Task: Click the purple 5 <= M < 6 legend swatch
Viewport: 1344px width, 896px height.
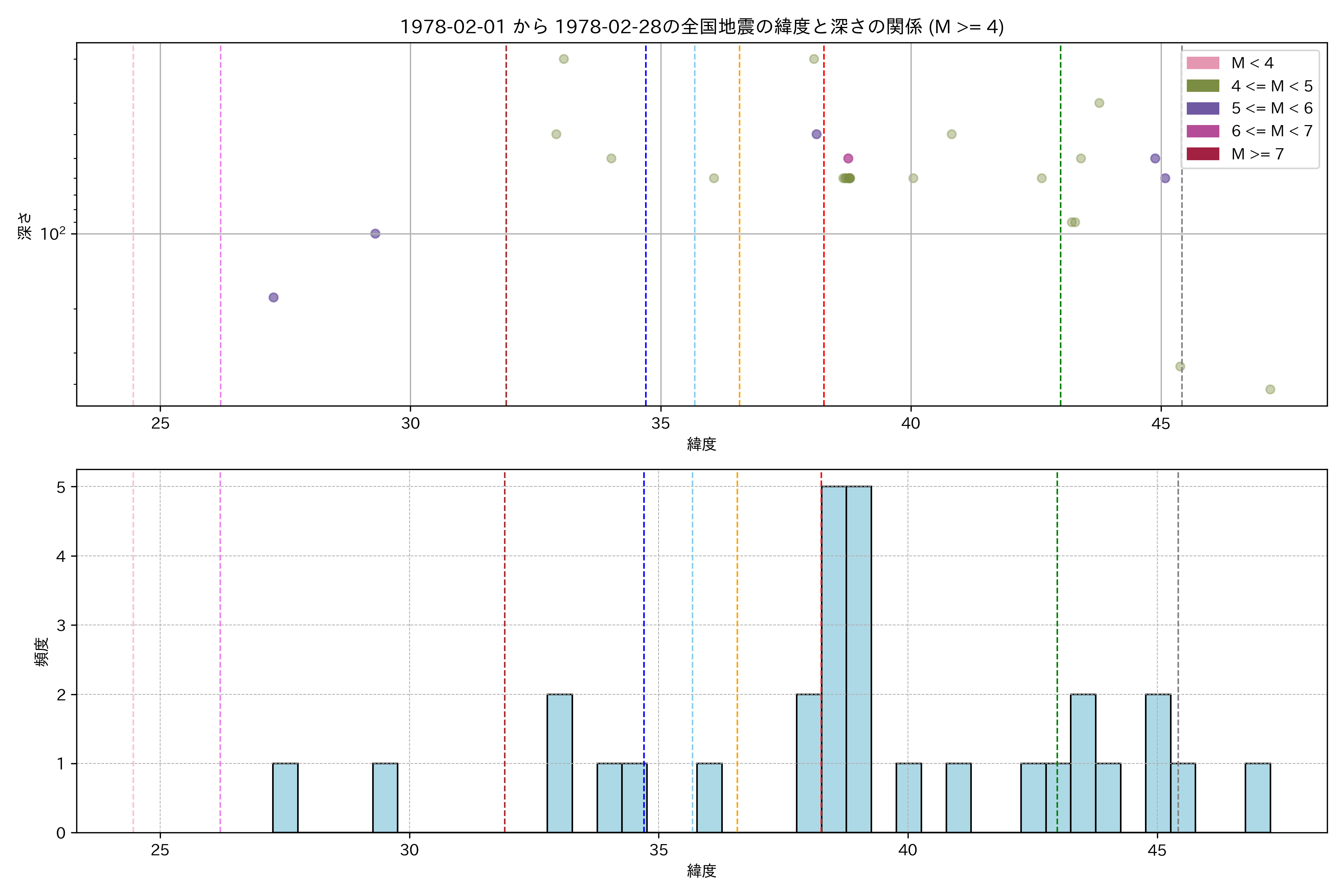Action: 1202,109
